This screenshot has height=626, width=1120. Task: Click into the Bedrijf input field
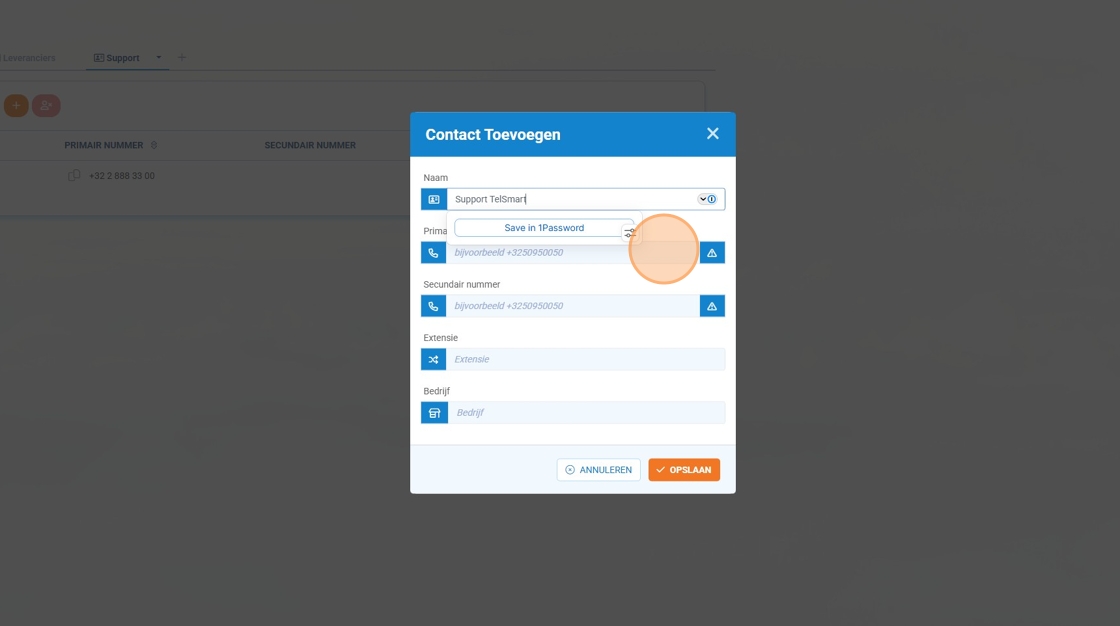[x=585, y=413]
